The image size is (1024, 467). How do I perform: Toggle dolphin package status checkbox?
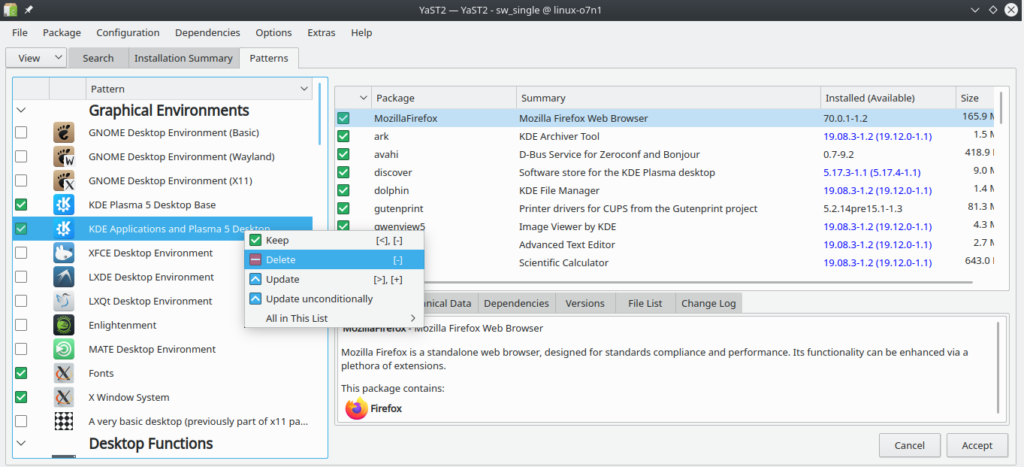[x=343, y=191]
